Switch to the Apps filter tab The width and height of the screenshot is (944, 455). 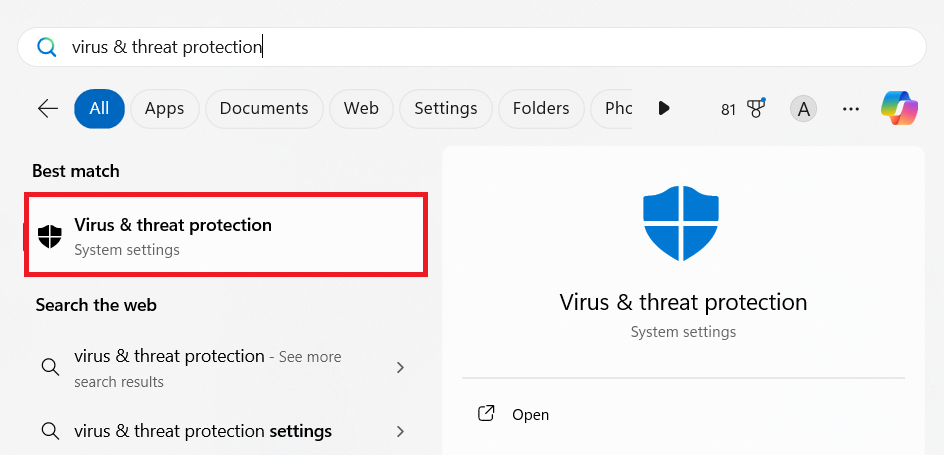(165, 108)
